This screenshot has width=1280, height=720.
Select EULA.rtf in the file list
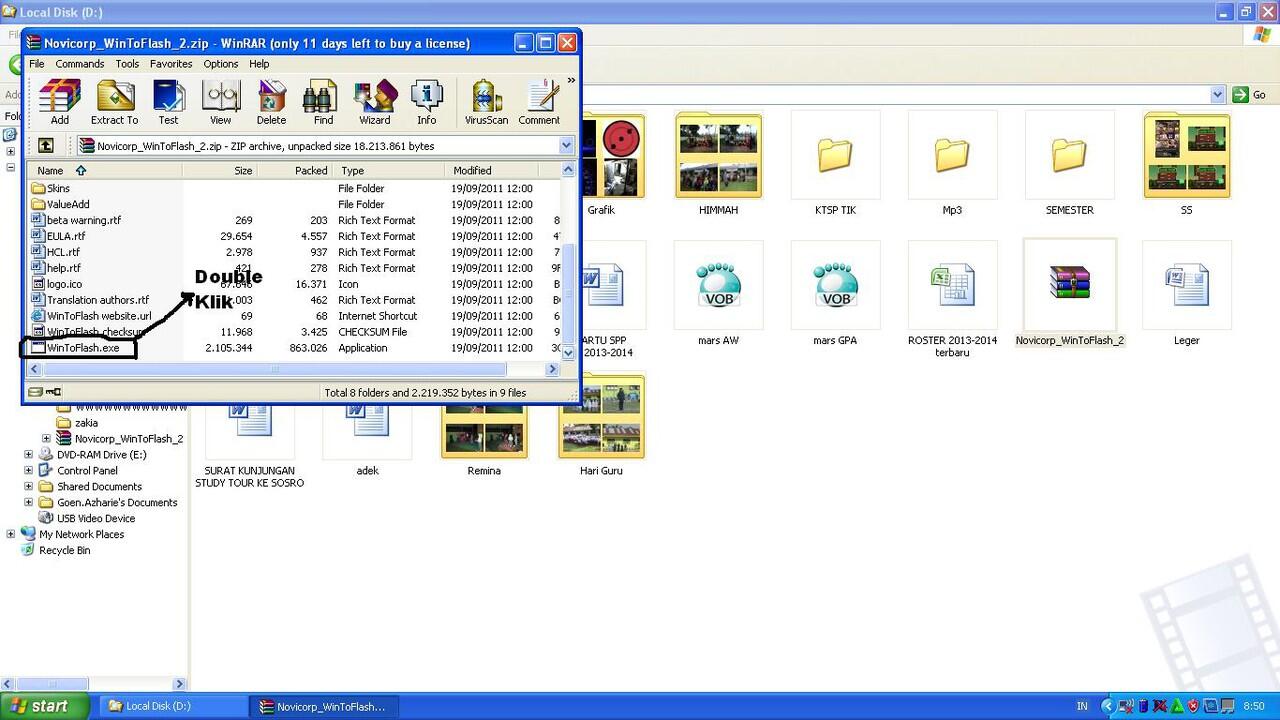[x=58, y=236]
